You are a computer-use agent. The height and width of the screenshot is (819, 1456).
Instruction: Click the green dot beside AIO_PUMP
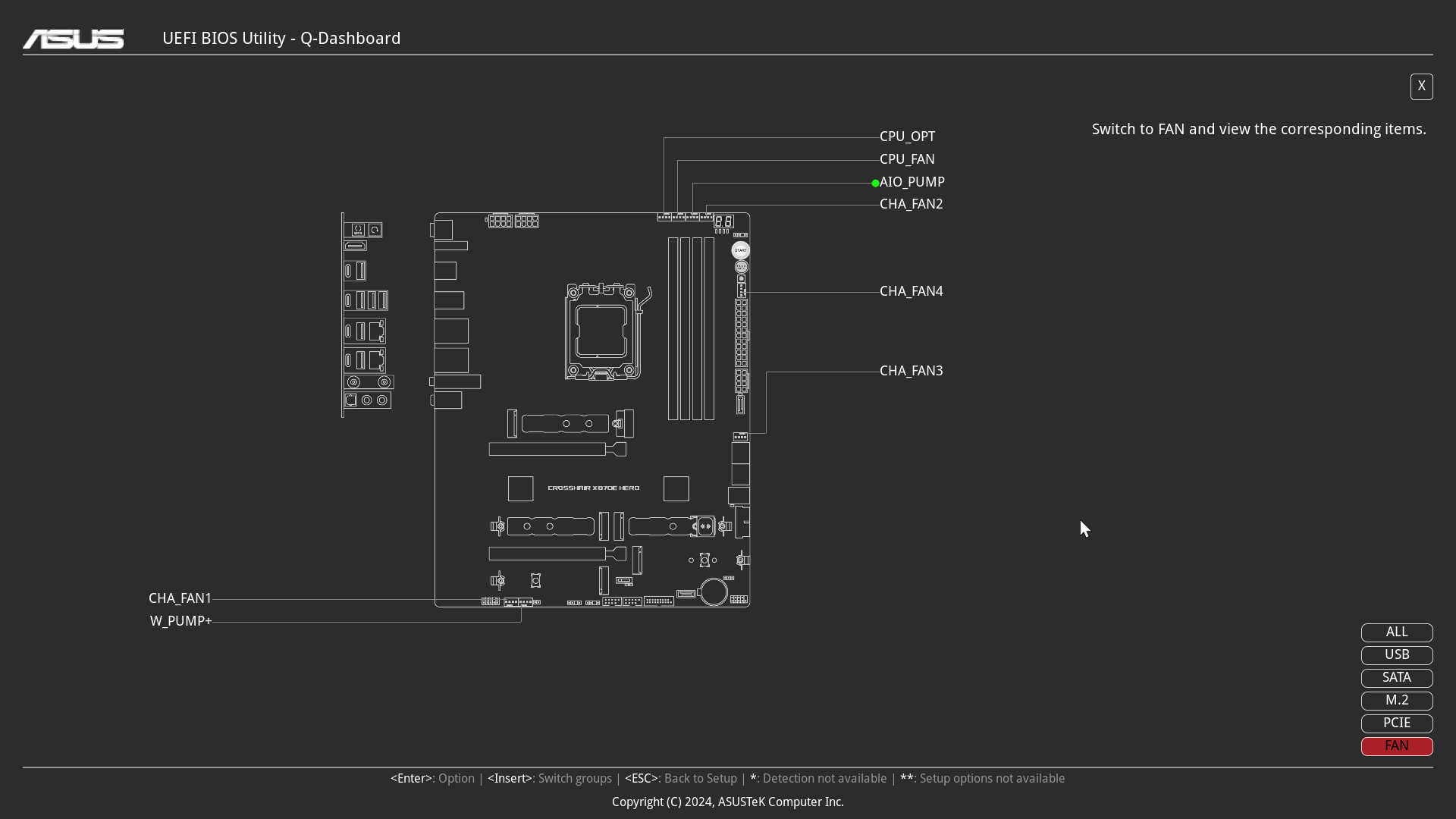click(875, 183)
